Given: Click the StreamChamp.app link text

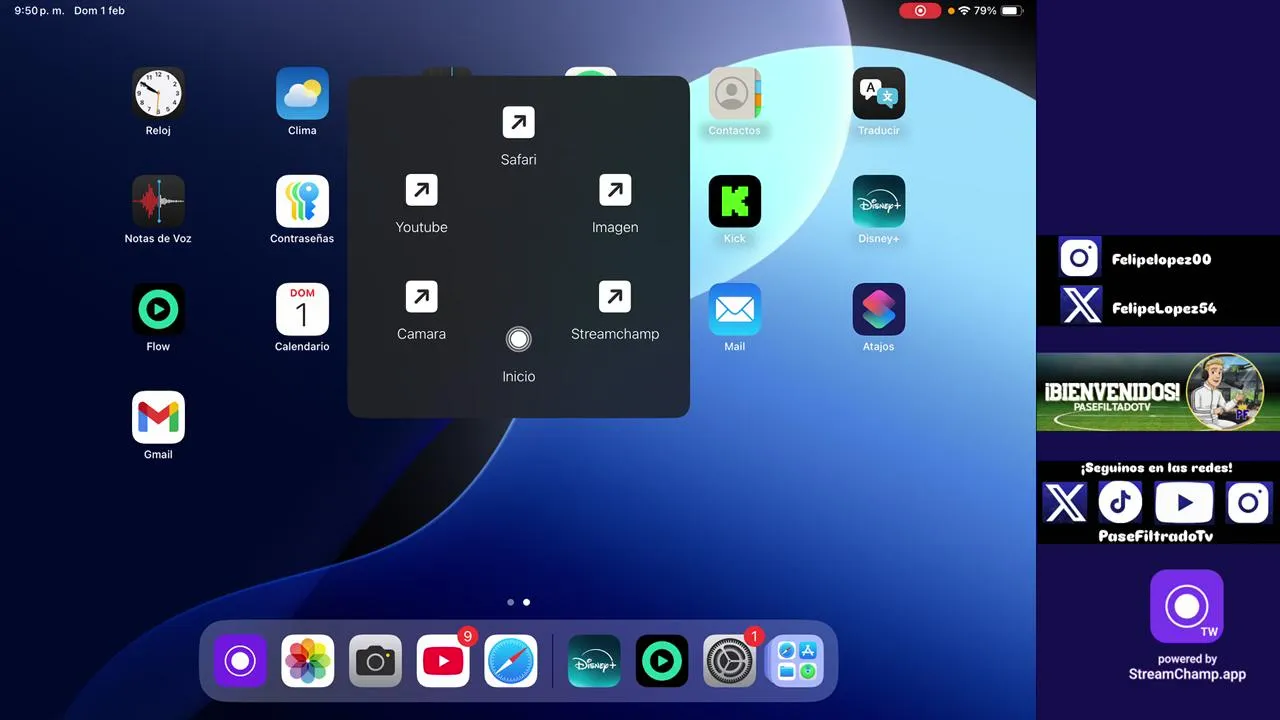Looking at the screenshot, I should [1187, 674].
